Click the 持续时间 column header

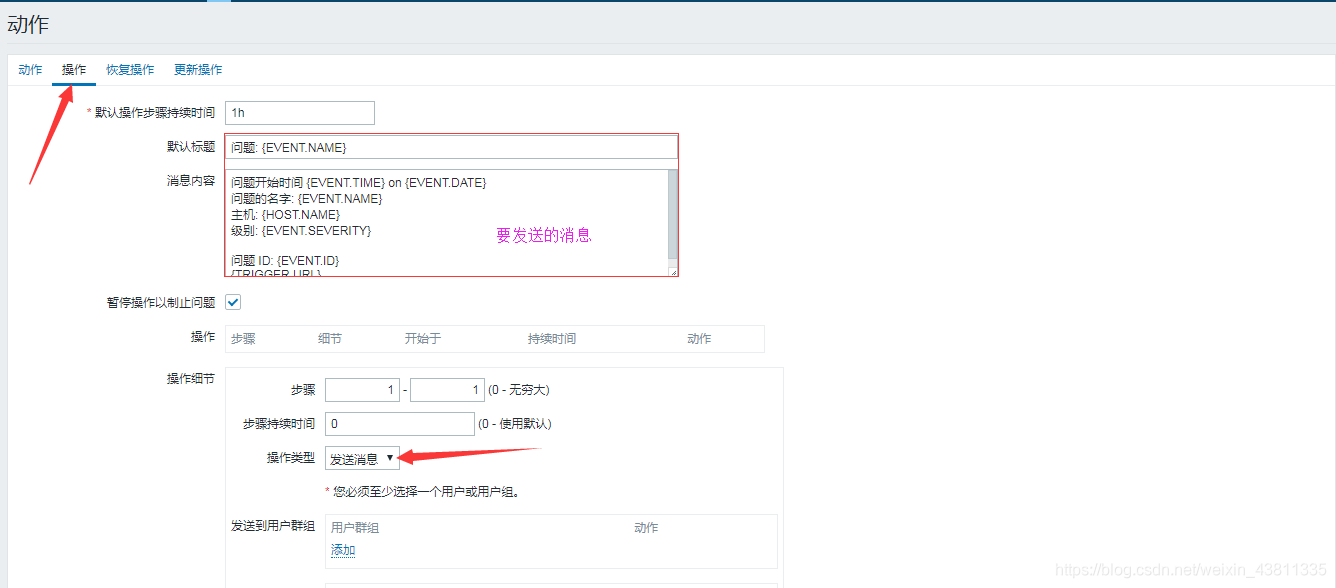point(552,339)
